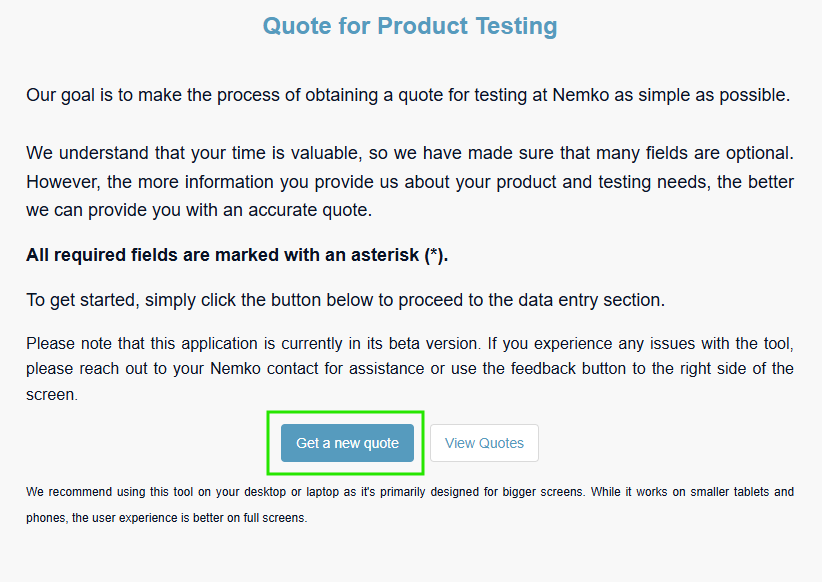
Task: Click the 'Please note' beta version paragraph
Action: coord(410,369)
